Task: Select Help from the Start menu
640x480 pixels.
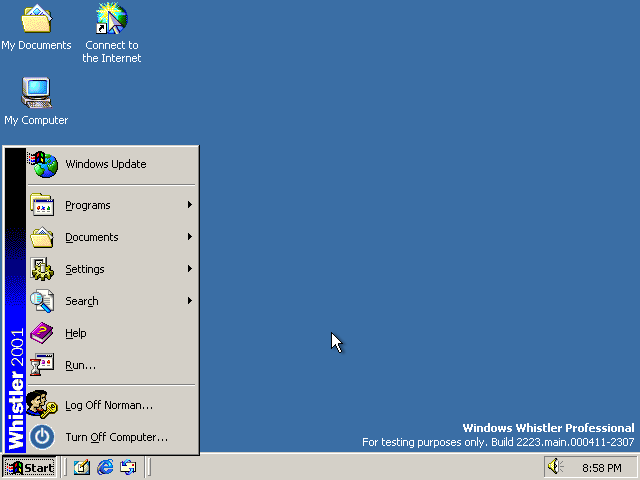Action: (76, 333)
